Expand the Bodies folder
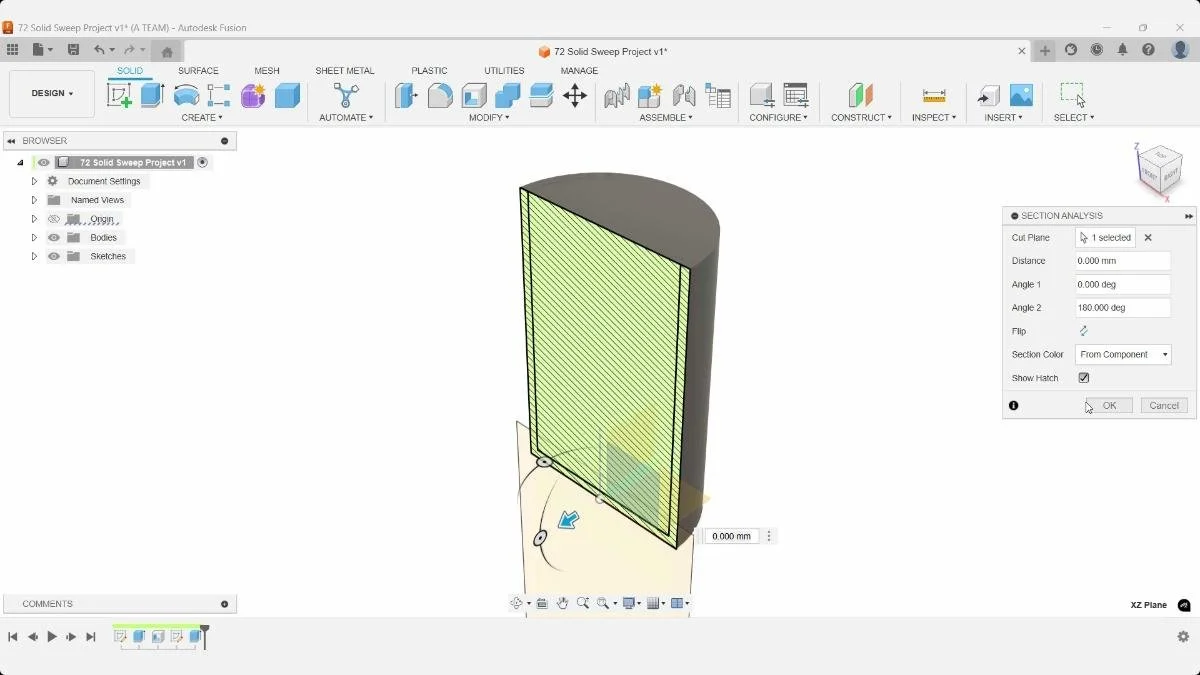The image size is (1200, 675). coord(34,238)
